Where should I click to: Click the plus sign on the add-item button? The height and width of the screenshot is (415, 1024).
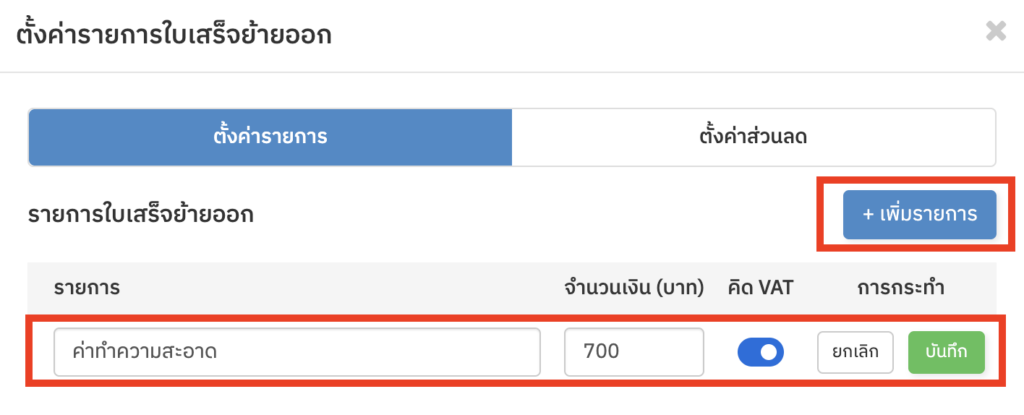pos(868,215)
